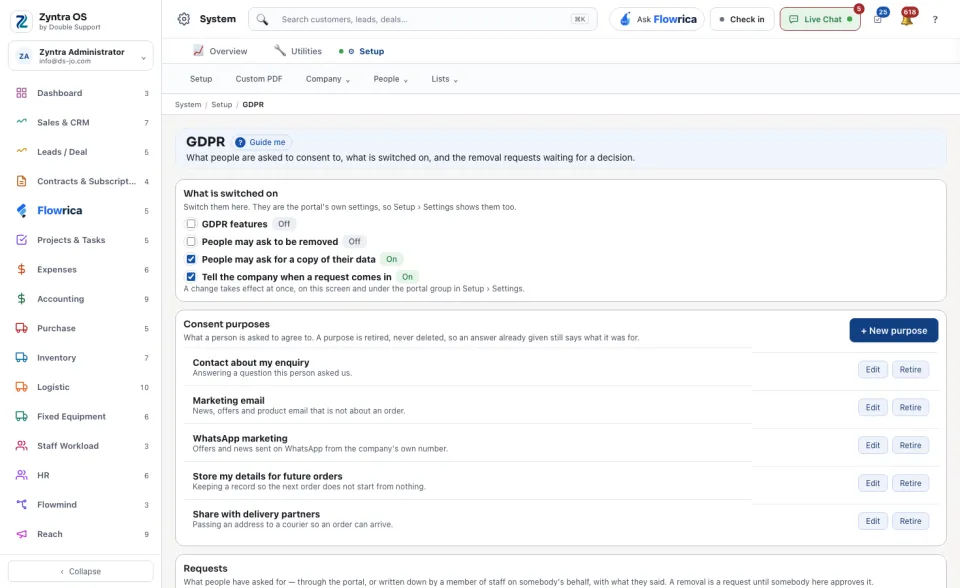The width and height of the screenshot is (960, 588).
Task: Click the help question mark icon
Action: 935,20
